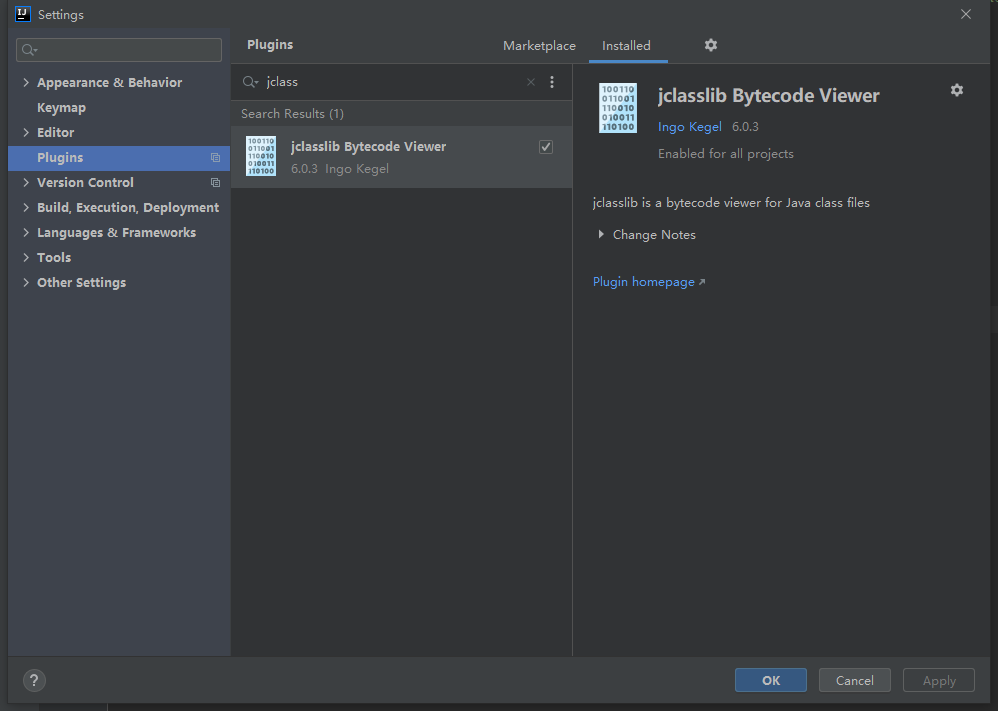Disable the jclasslib Bytecode Viewer checkbox
The image size is (998, 711).
click(546, 147)
